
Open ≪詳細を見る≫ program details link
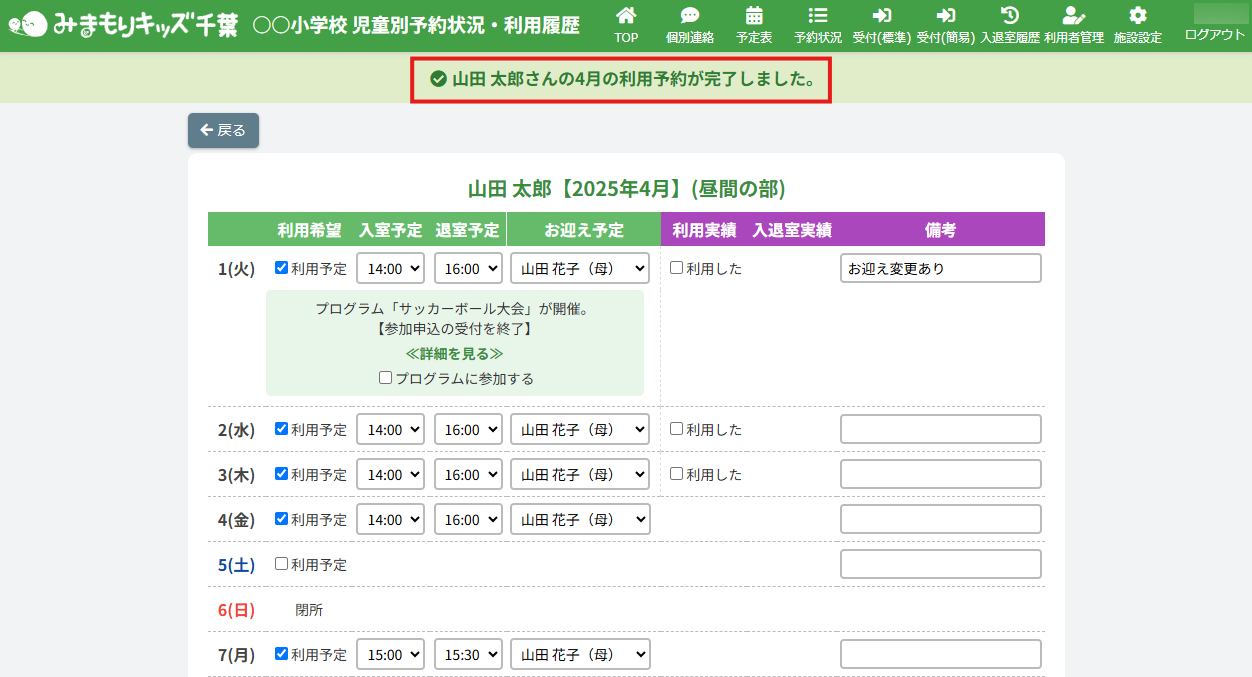[454, 354]
